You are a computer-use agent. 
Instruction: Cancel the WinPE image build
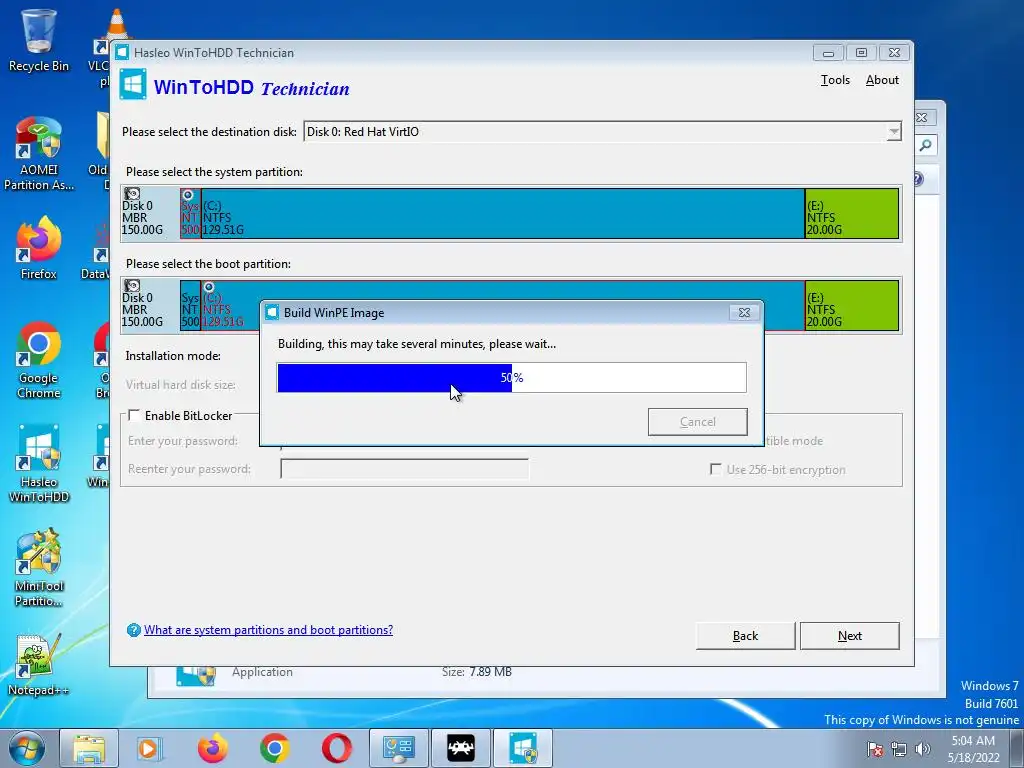tap(697, 422)
